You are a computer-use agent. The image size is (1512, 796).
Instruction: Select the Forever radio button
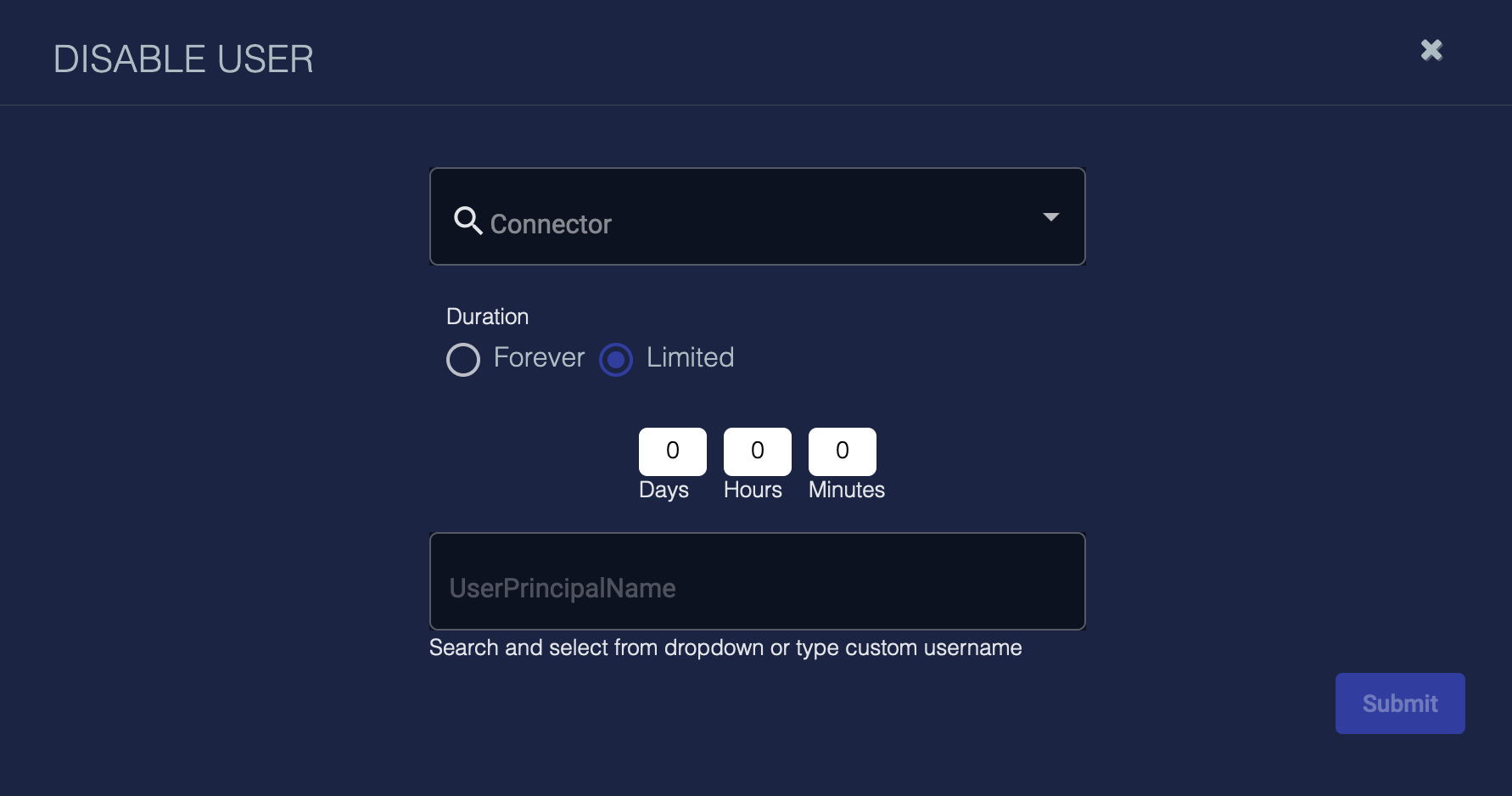(463, 359)
